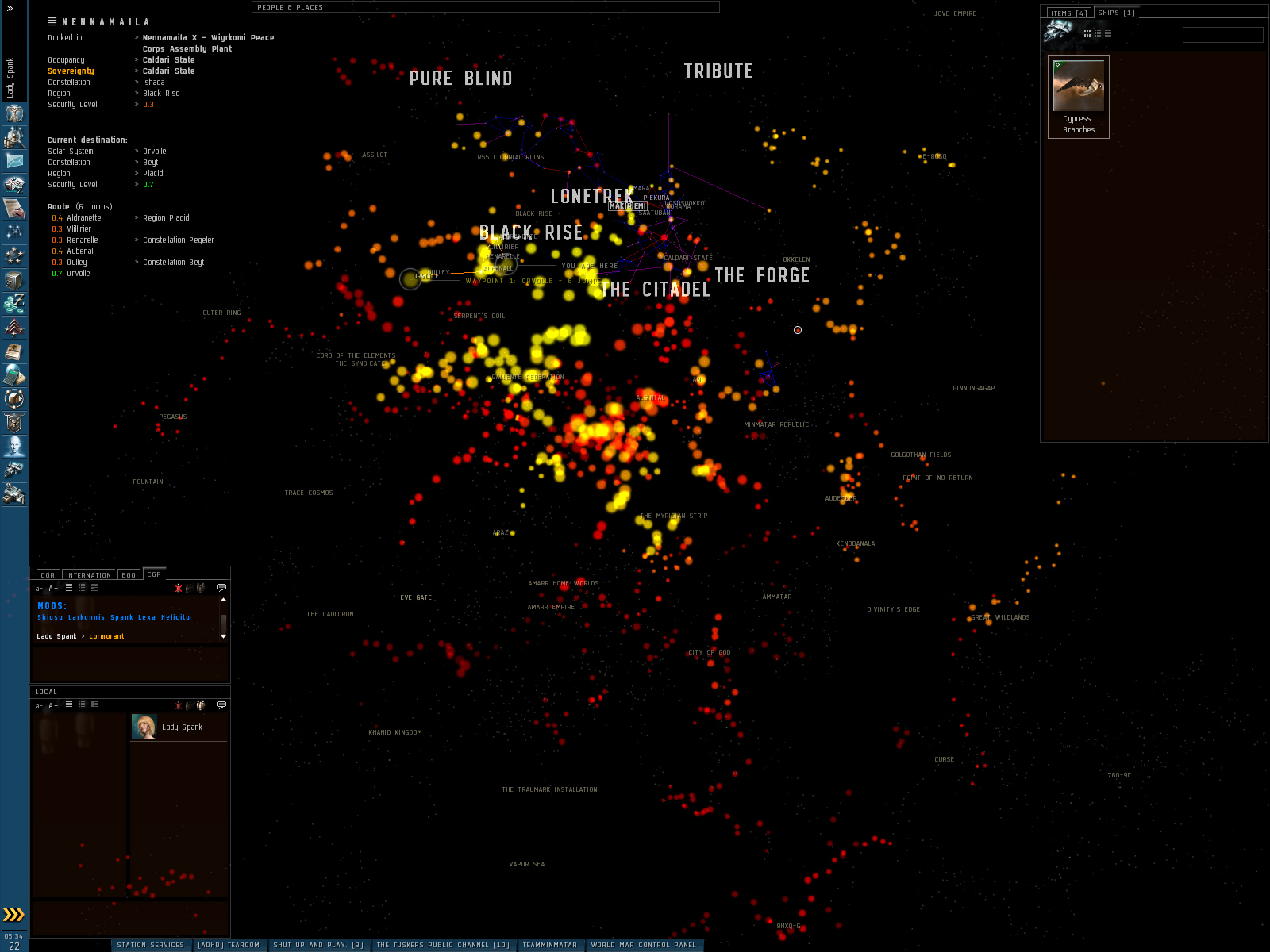Open the mail envelope icon
The width and height of the screenshot is (1270, 952).
pyautogui.click(x=14, y=161)
